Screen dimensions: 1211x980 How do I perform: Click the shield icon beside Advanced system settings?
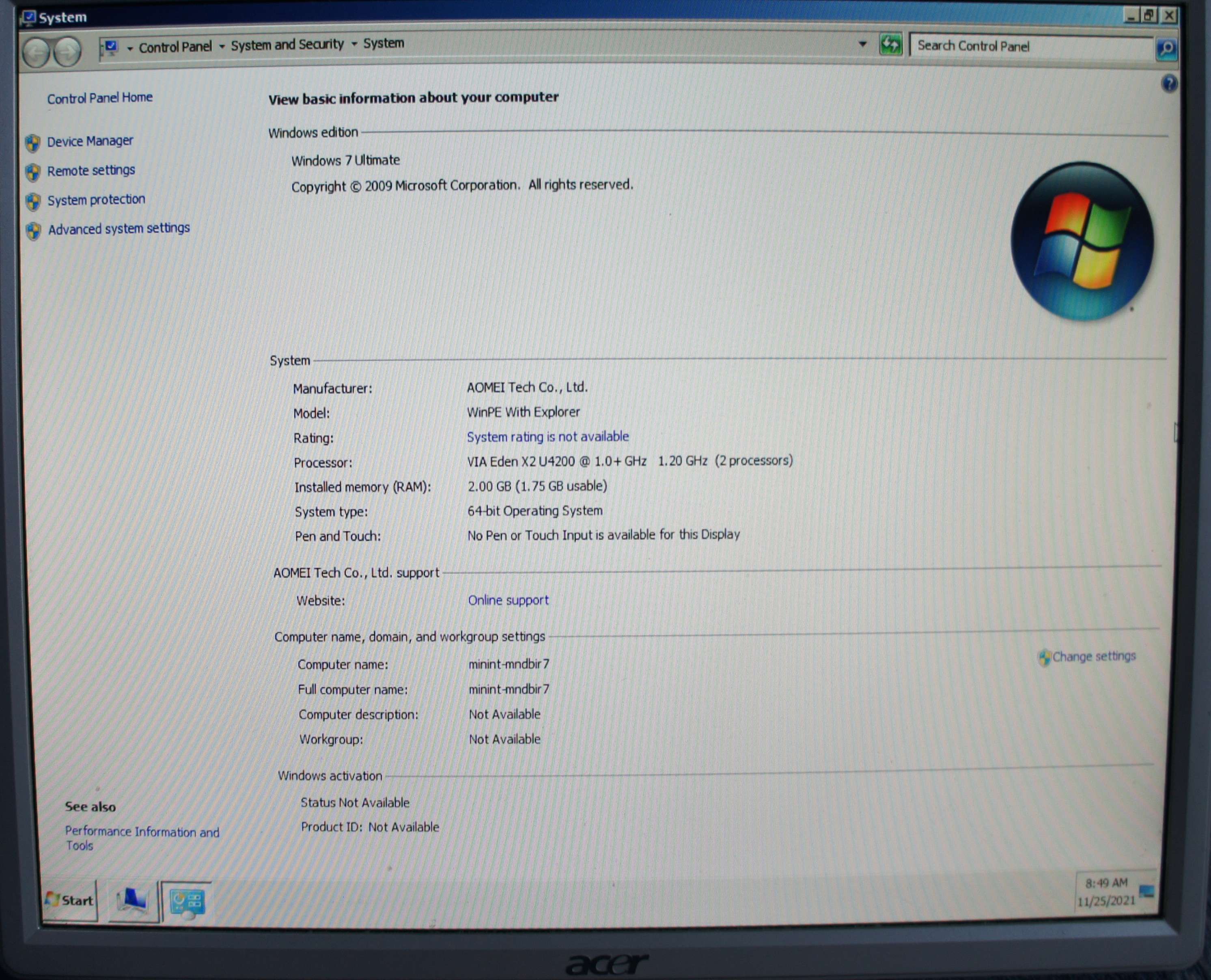pyautogui.click(x=33, y=231)
